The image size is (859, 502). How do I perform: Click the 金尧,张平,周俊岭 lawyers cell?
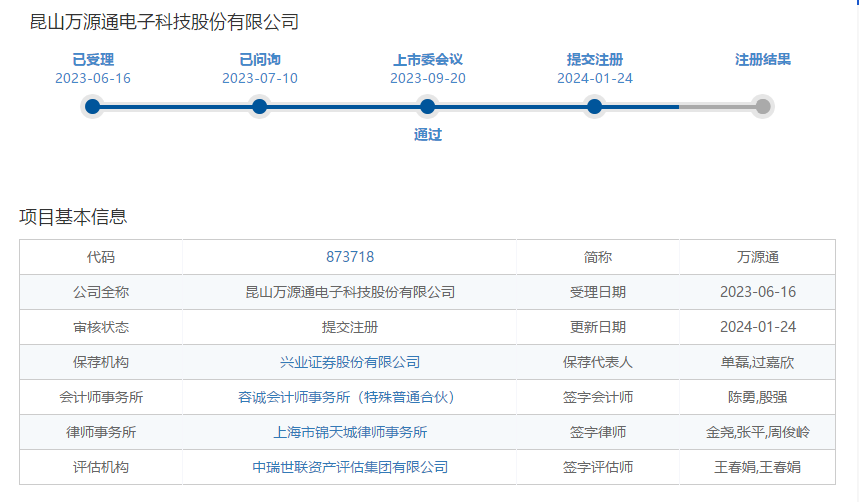(x=757, y=432)
